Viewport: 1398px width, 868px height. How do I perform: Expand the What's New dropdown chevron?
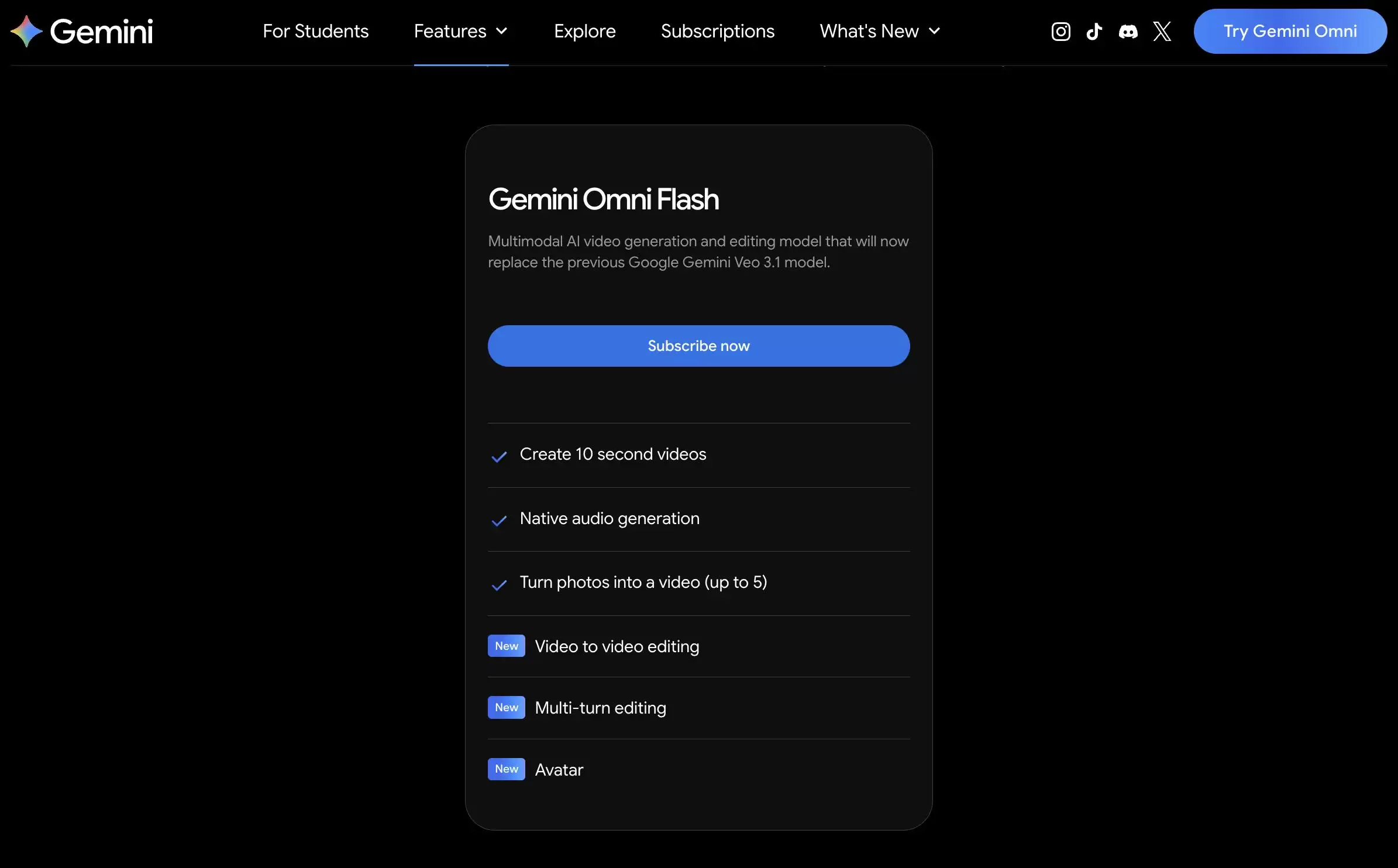tap(935, 31)
